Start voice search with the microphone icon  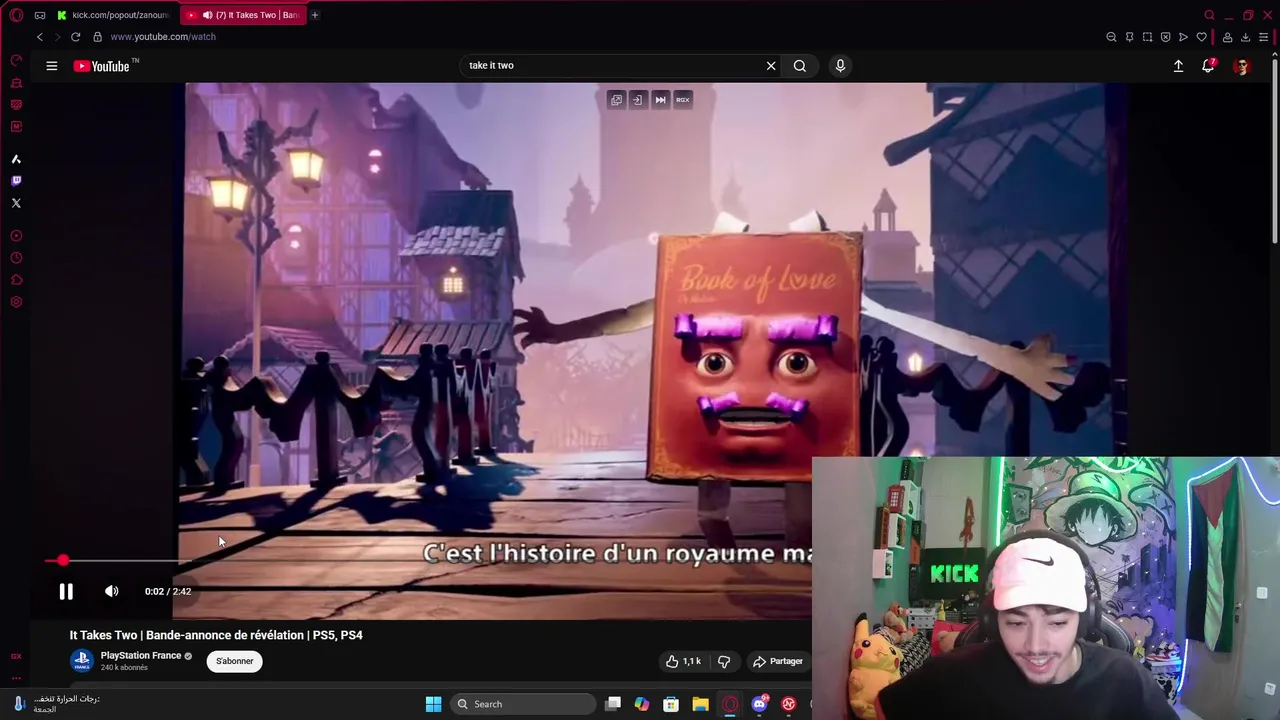tap(840, 66)
